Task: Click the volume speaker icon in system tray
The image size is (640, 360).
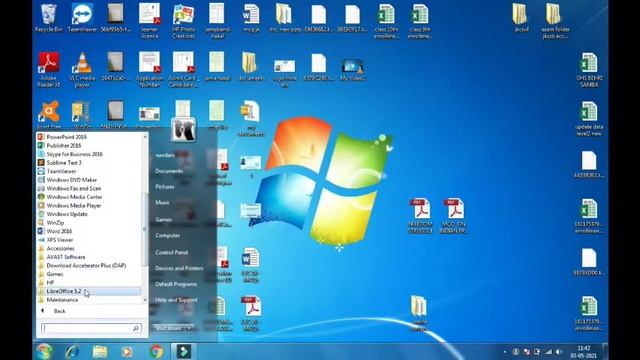Action: (x=559, y=352)
